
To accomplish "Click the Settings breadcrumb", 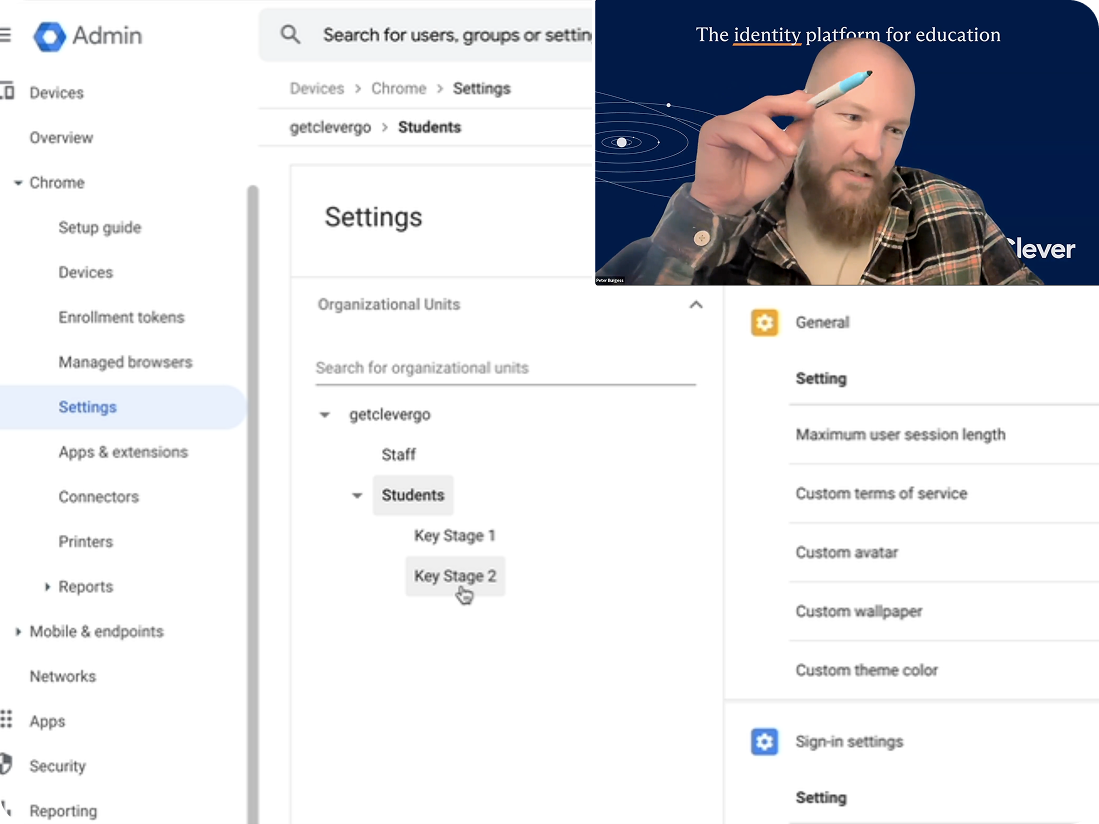I will pyautogui.click(x=482, y=88).
